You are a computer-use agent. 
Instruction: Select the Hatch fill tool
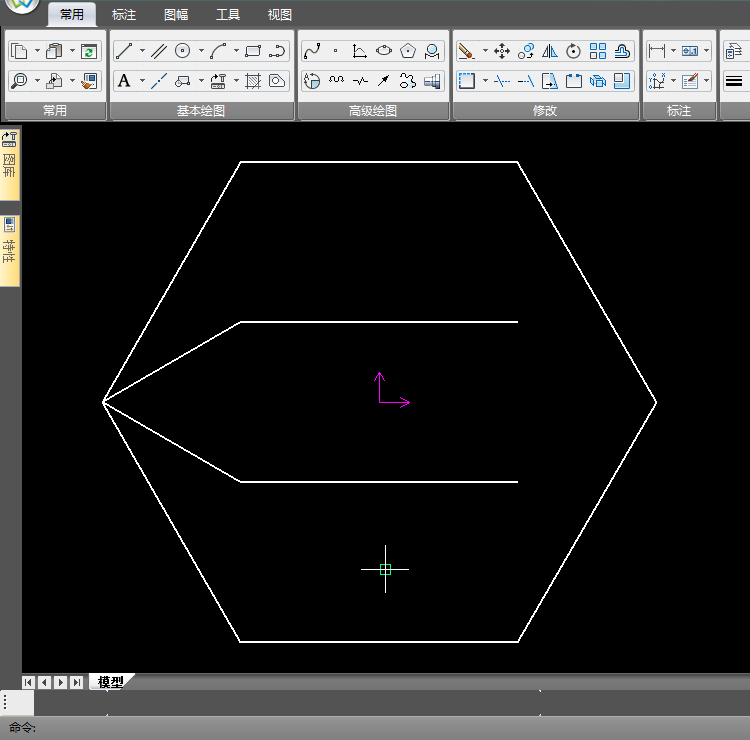[253, 81]
